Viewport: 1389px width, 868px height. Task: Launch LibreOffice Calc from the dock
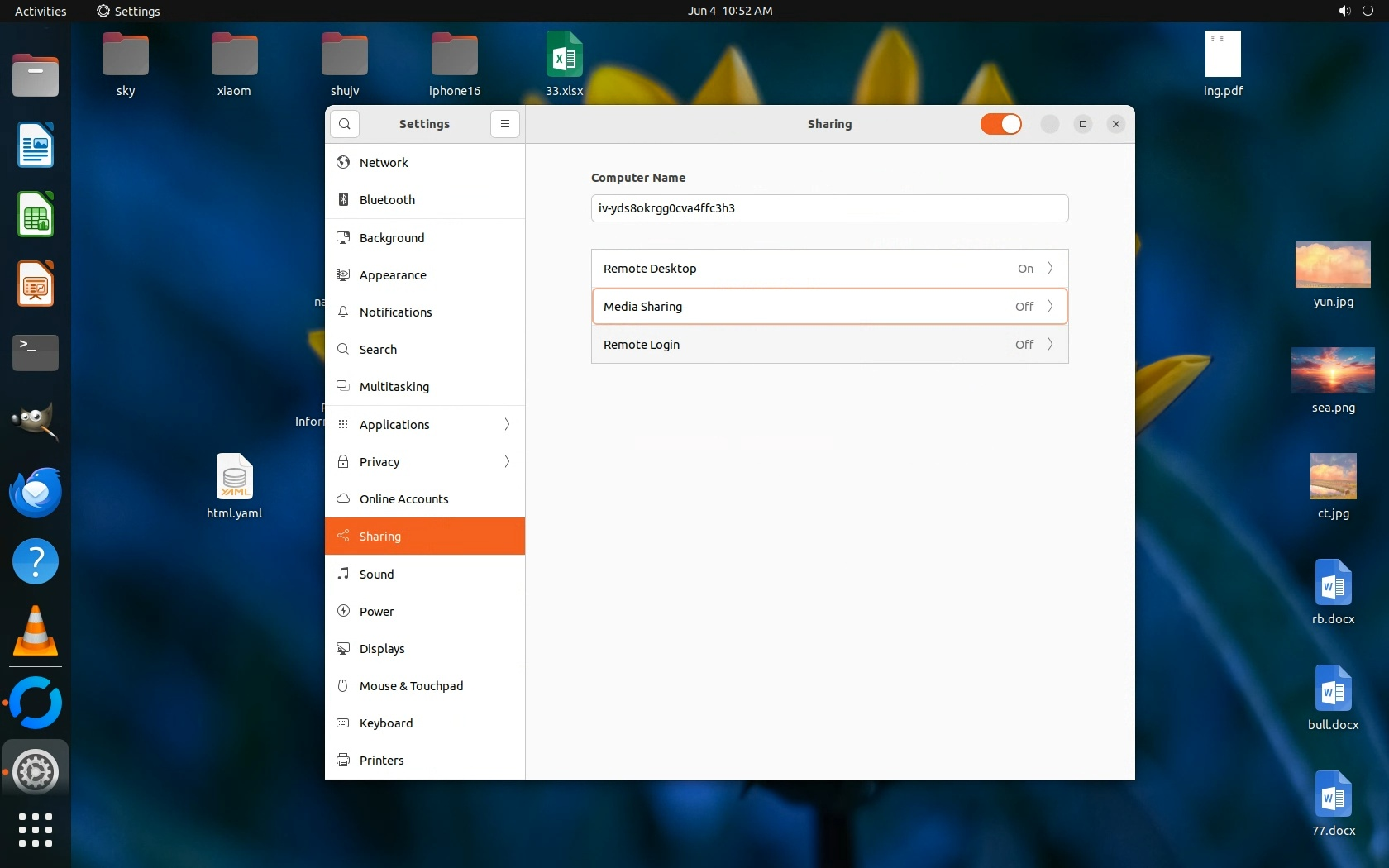tap(36, 215)
